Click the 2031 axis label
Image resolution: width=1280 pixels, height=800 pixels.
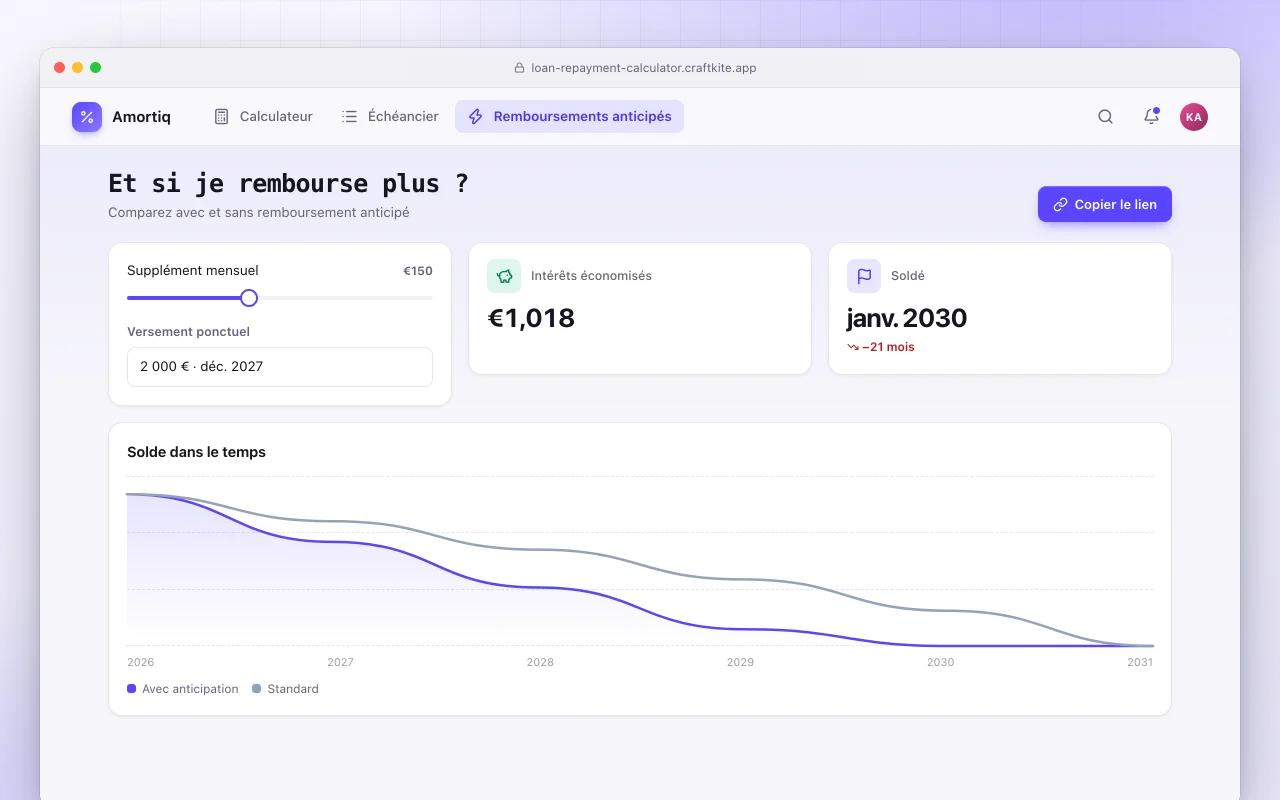tap(1140, 662)
